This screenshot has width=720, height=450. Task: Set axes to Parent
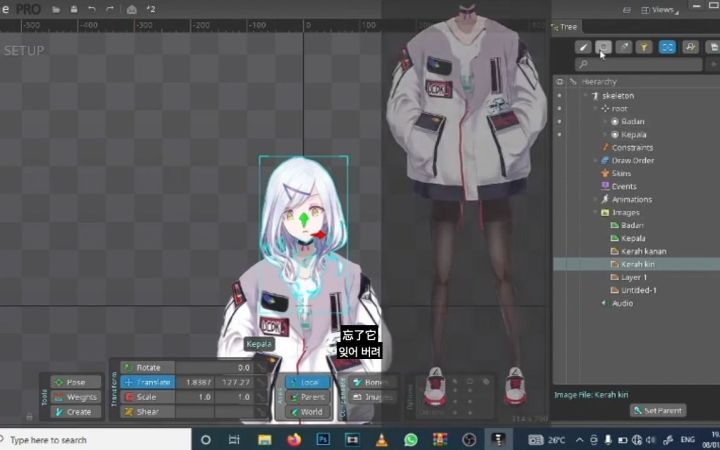[308, 397]
